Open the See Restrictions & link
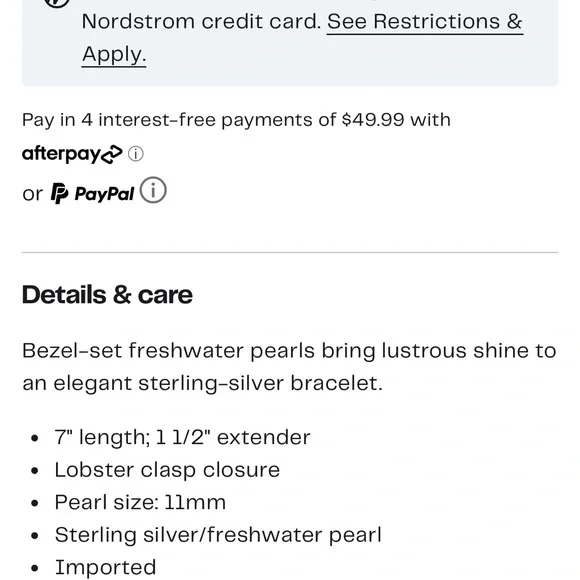Image resolution: width=580 pixels, height=580 pixels. [x=425, y=22]
